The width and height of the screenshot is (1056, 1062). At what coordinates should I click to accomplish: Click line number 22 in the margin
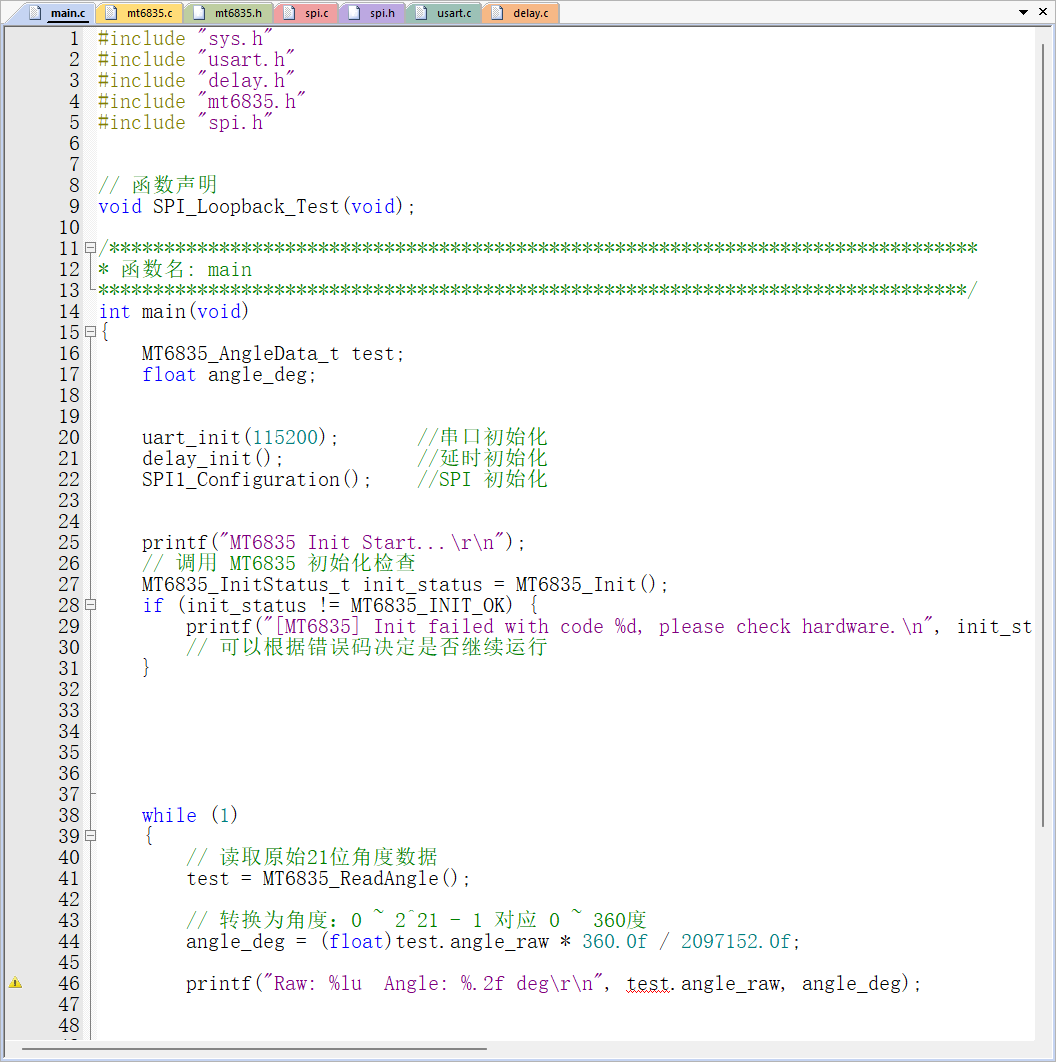pyautogui.click(x=69, y=480)
